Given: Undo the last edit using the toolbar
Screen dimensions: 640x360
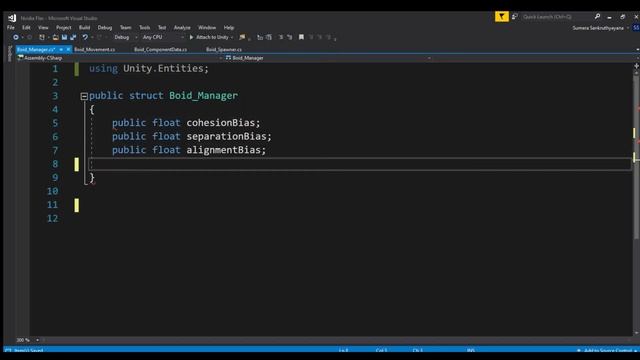Looking at the screenshot, I should point(85,37).
